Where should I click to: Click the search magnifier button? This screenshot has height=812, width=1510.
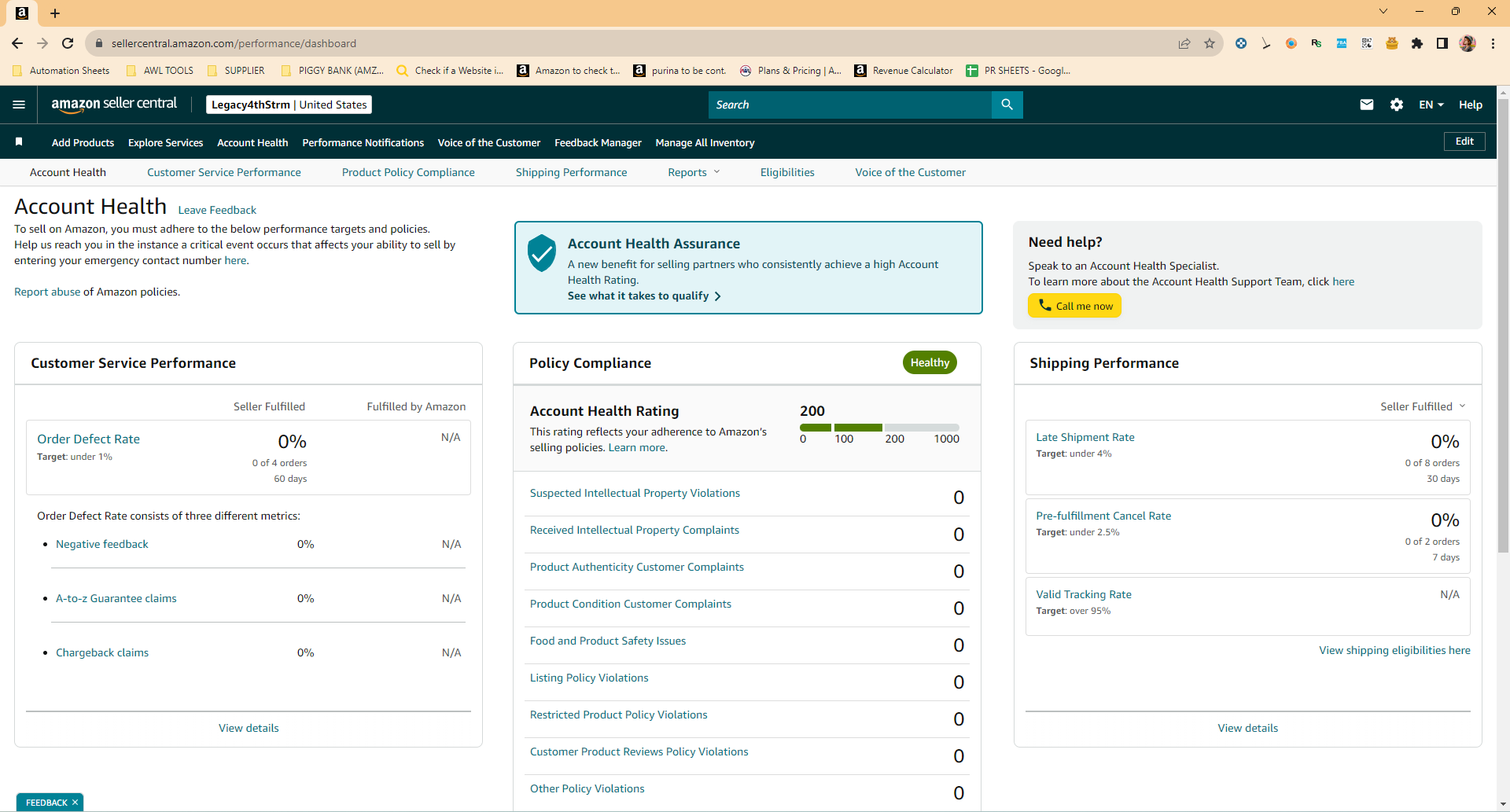1007,105
